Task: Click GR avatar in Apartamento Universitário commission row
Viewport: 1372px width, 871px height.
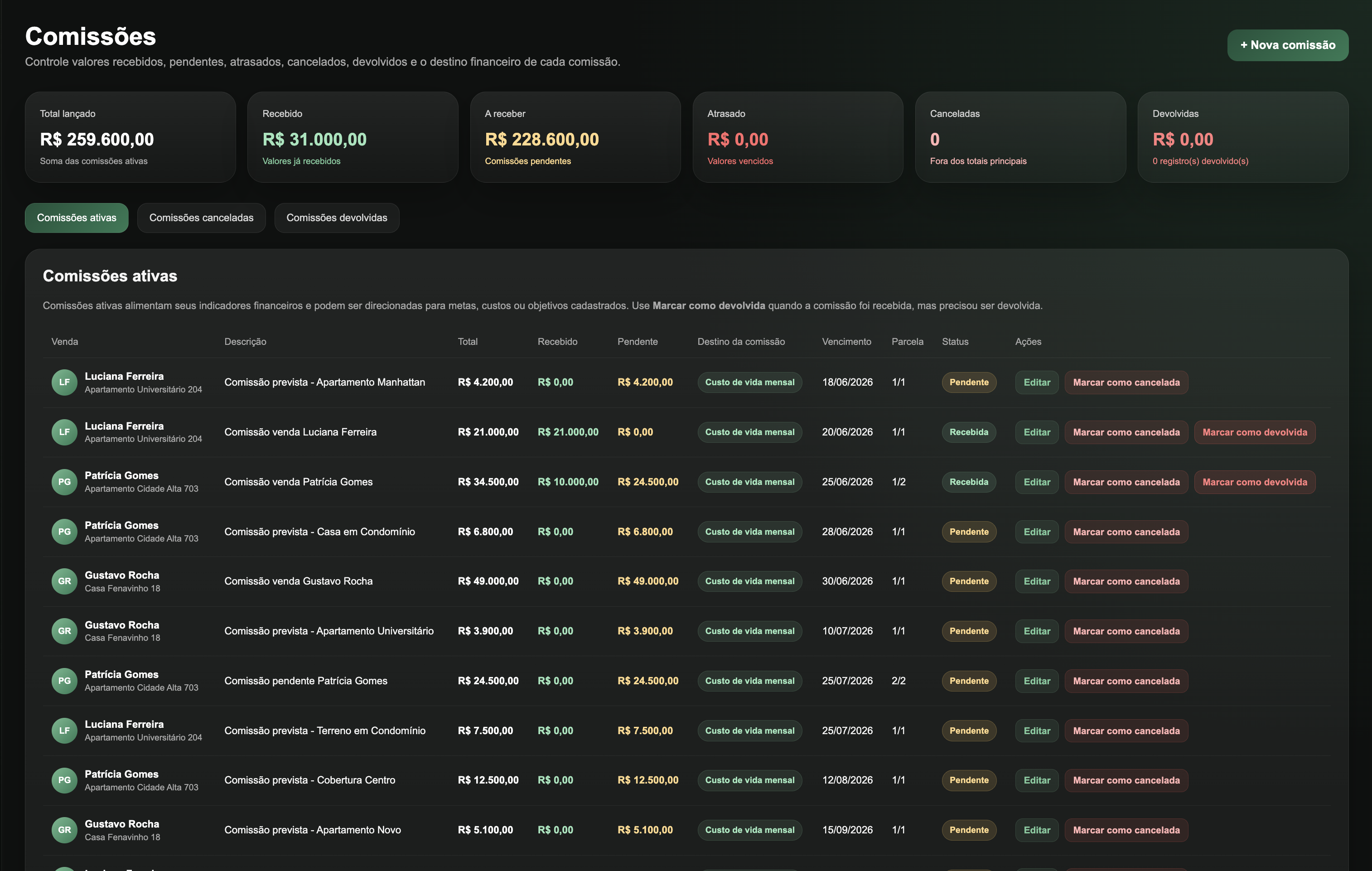Action: pyautogui.click(x=64, y=631)
